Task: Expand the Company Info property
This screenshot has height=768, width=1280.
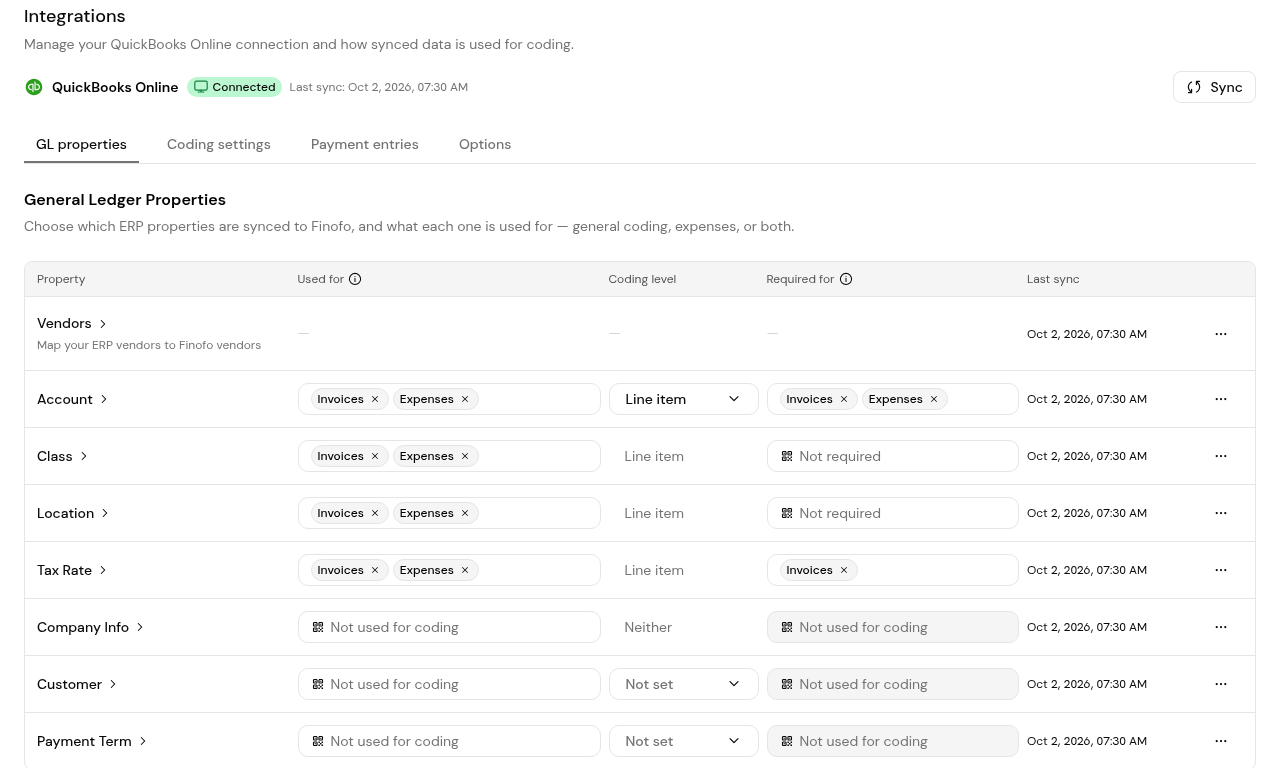Action: coord(91,627)
